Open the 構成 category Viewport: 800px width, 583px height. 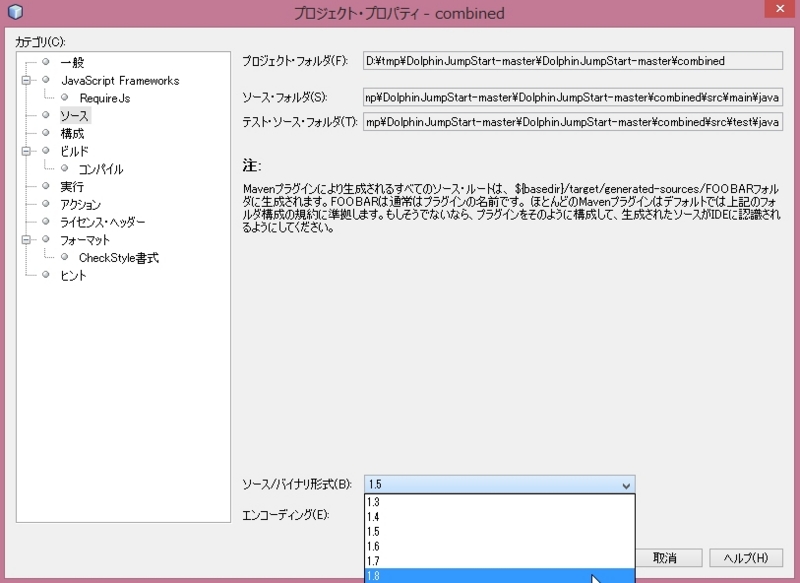click(72, 134)
